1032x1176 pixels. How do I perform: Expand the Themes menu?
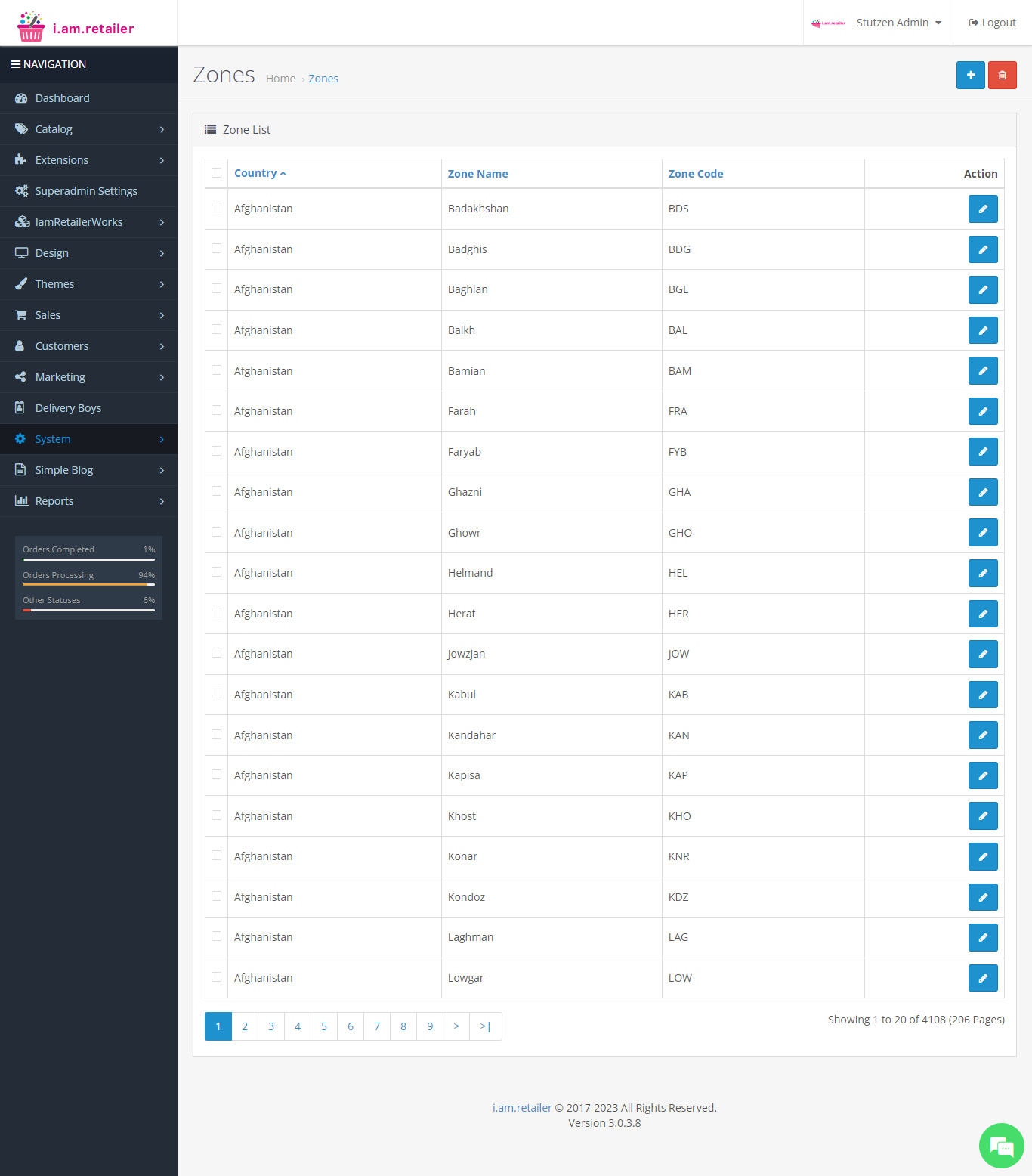point(88,284)
